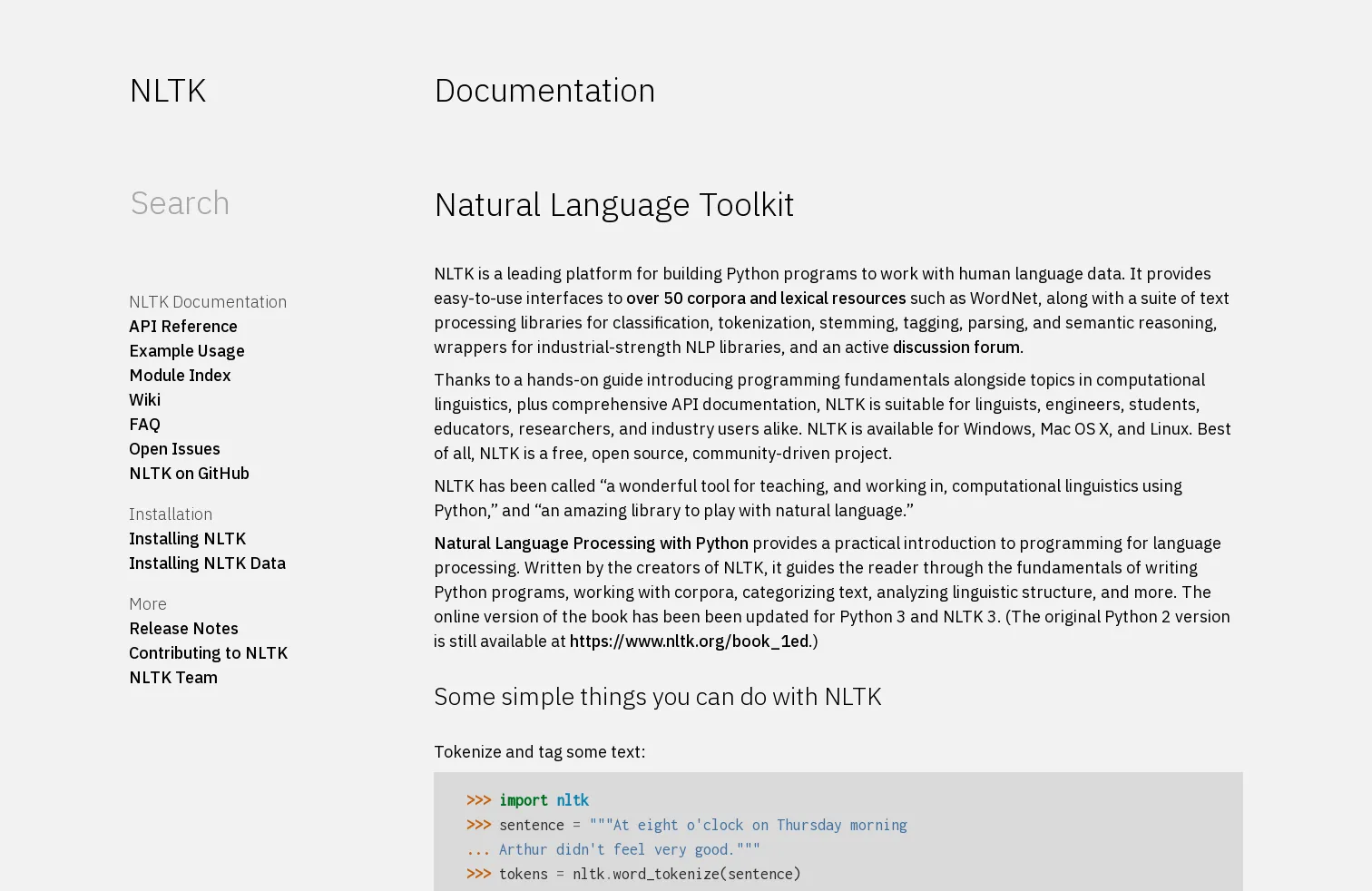Viewport: 1372px width, 891px height.
Task: View the Release Notes page
Action: [x=183, y=628]
